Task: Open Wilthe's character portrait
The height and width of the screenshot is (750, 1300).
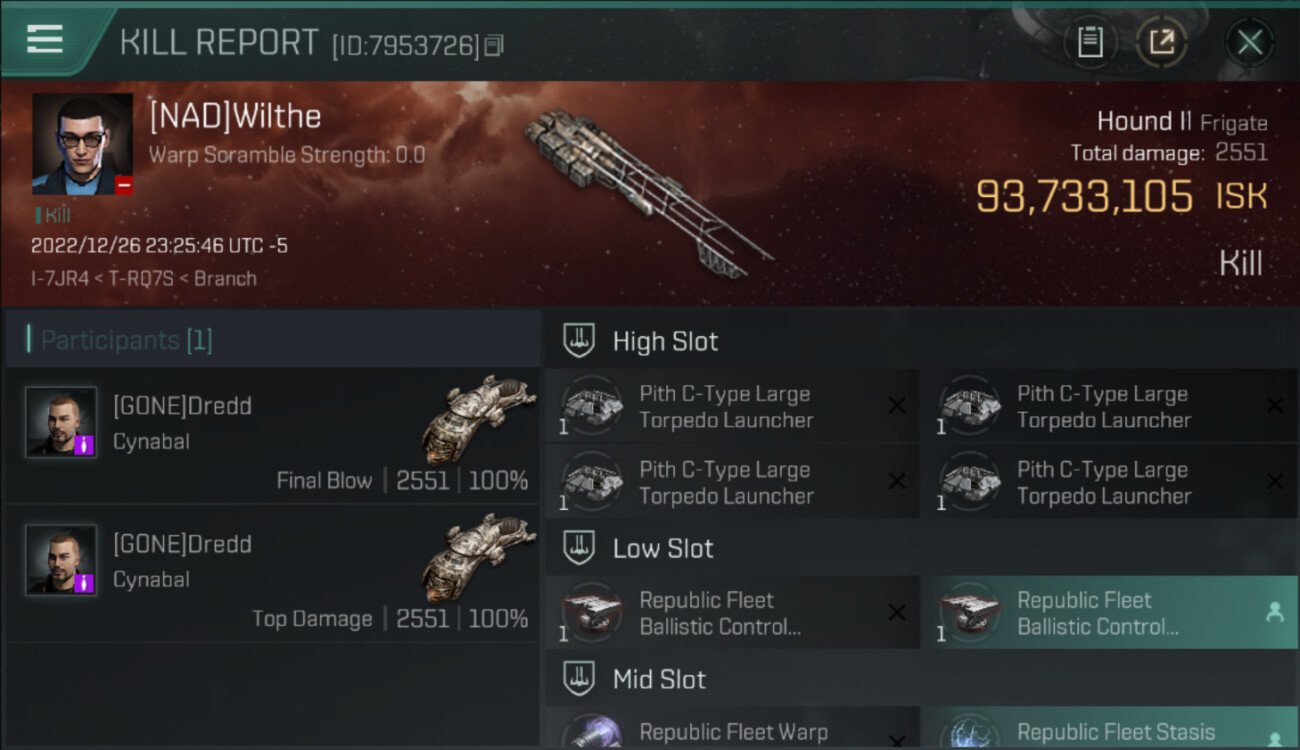Action: coord(82,144)
